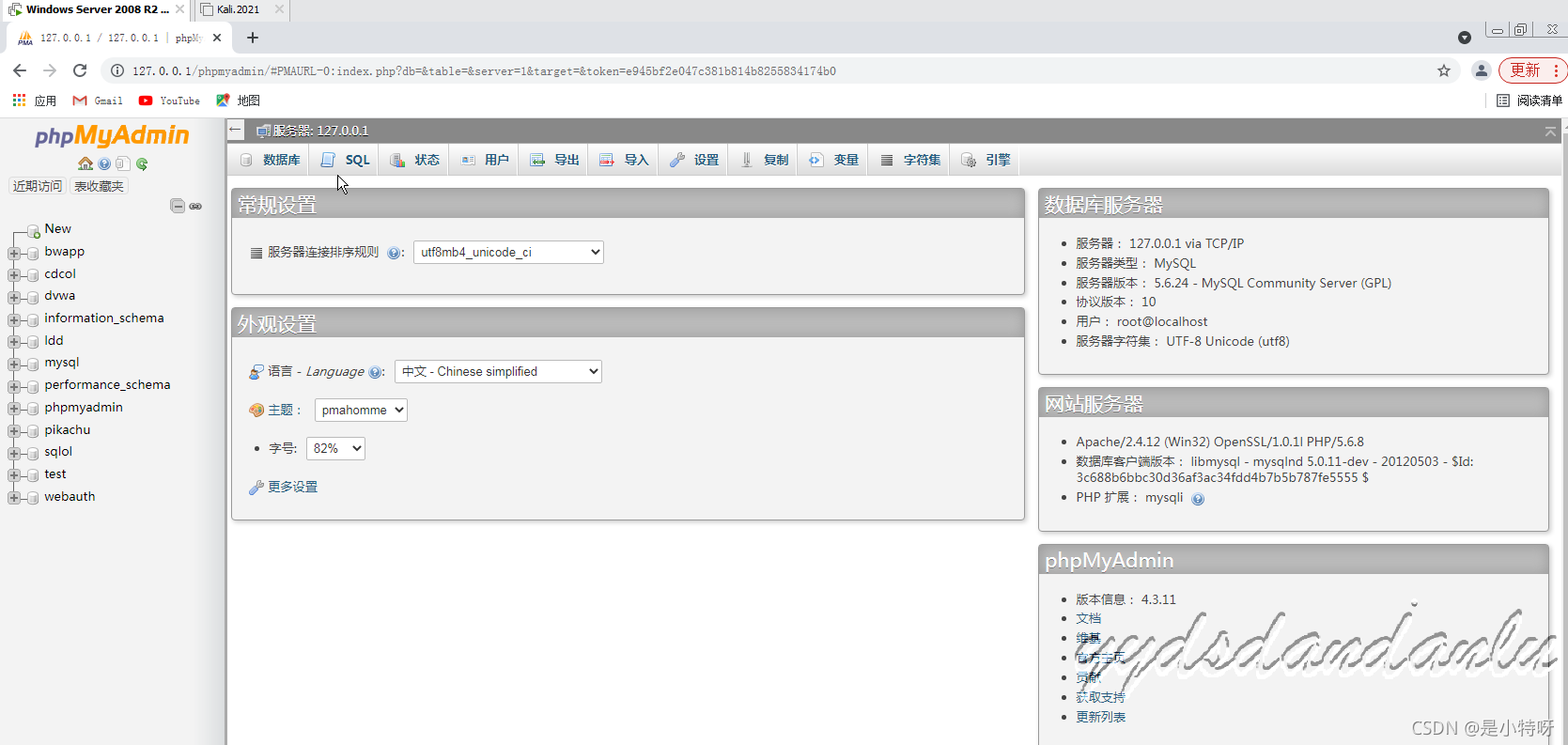Click browser reload button
The height and width of the screenshot is (745, 1568).
tap(80, 70)
